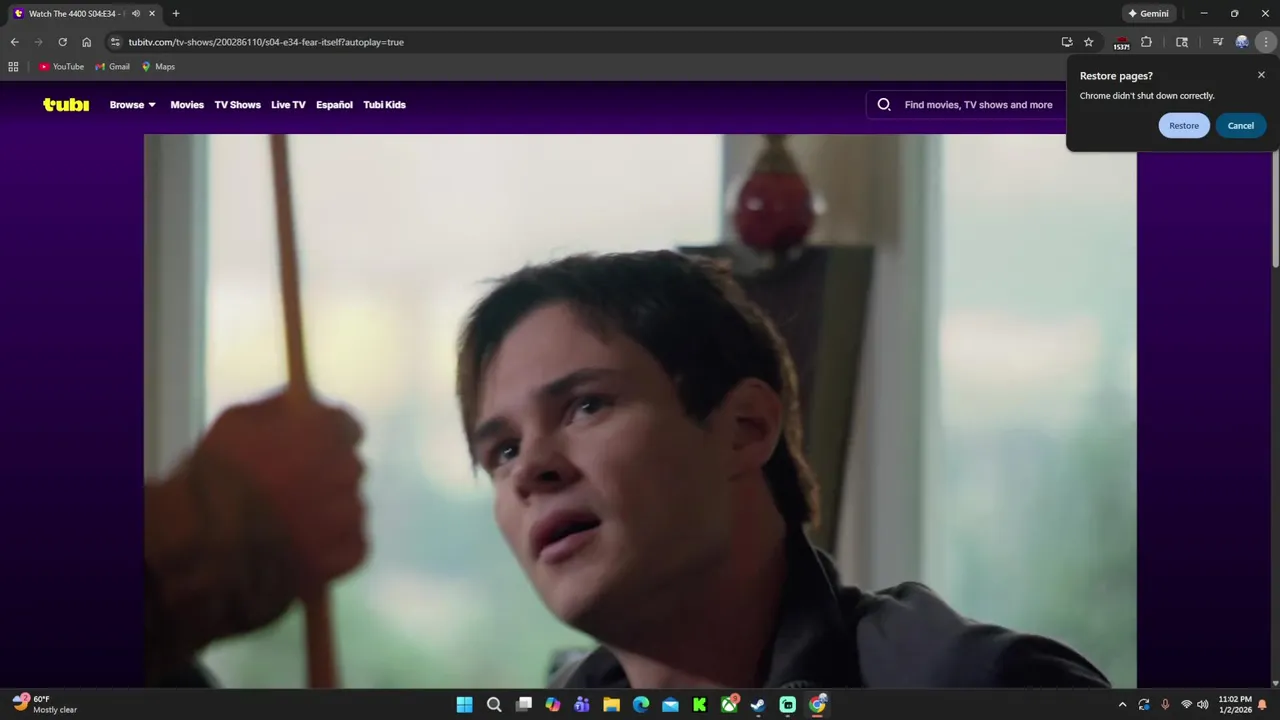Open the Mail app from taskbar

pyautogui.click(x=670, y=705)
